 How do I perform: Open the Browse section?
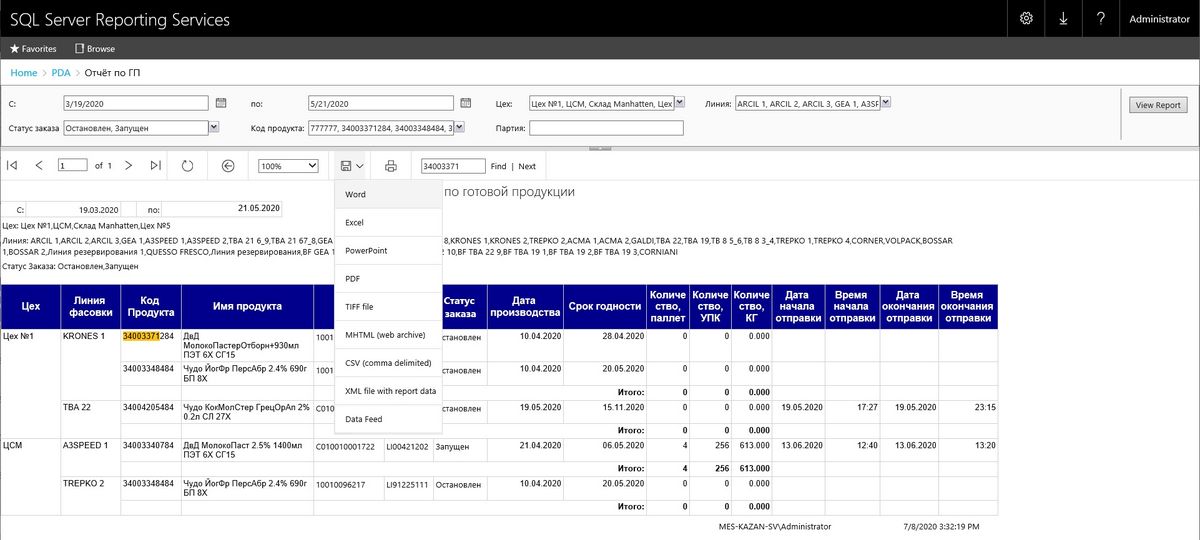point(95,48)
